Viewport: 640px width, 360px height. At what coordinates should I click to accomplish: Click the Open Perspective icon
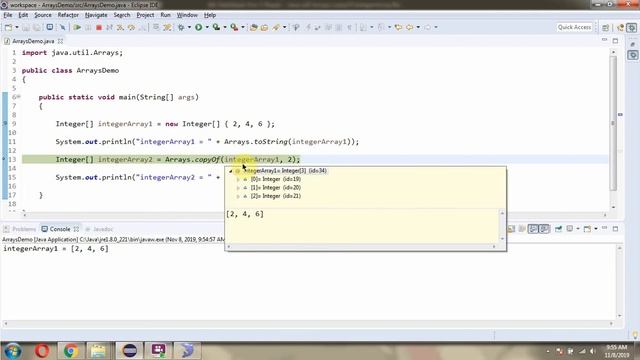tap(605, 27)
